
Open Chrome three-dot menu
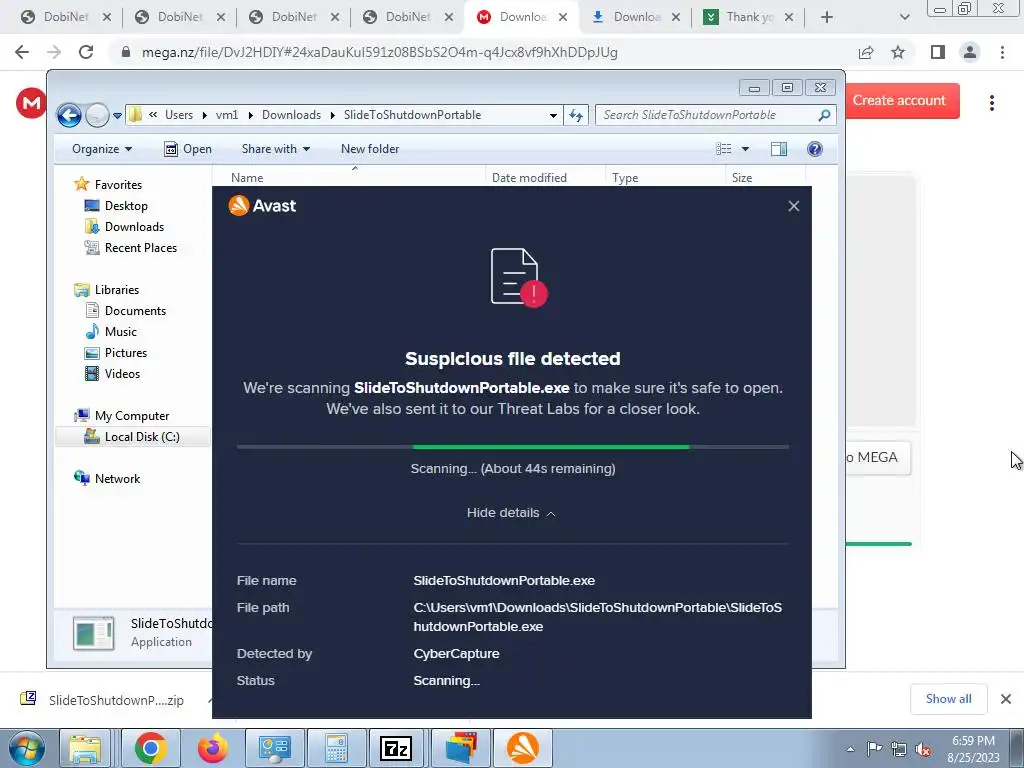[x=1002, y=52]
